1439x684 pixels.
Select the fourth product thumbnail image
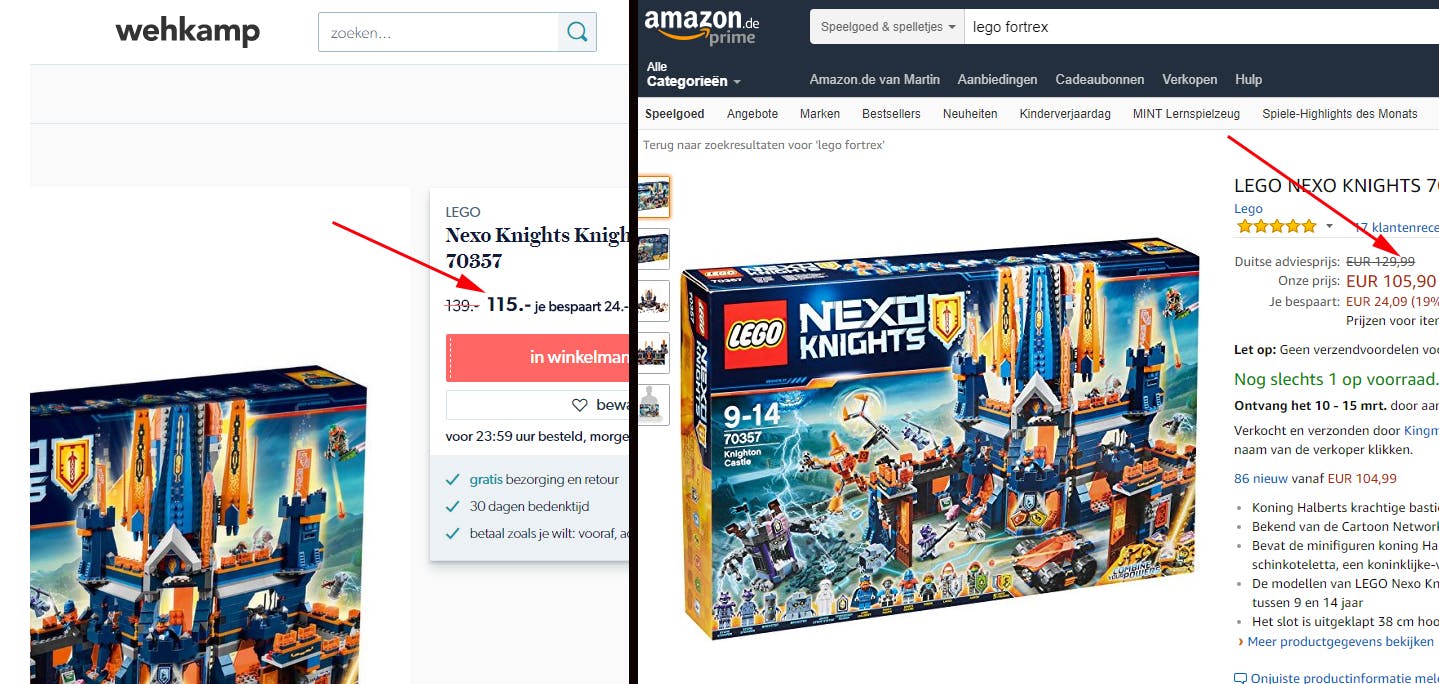(x=654, y=353)
